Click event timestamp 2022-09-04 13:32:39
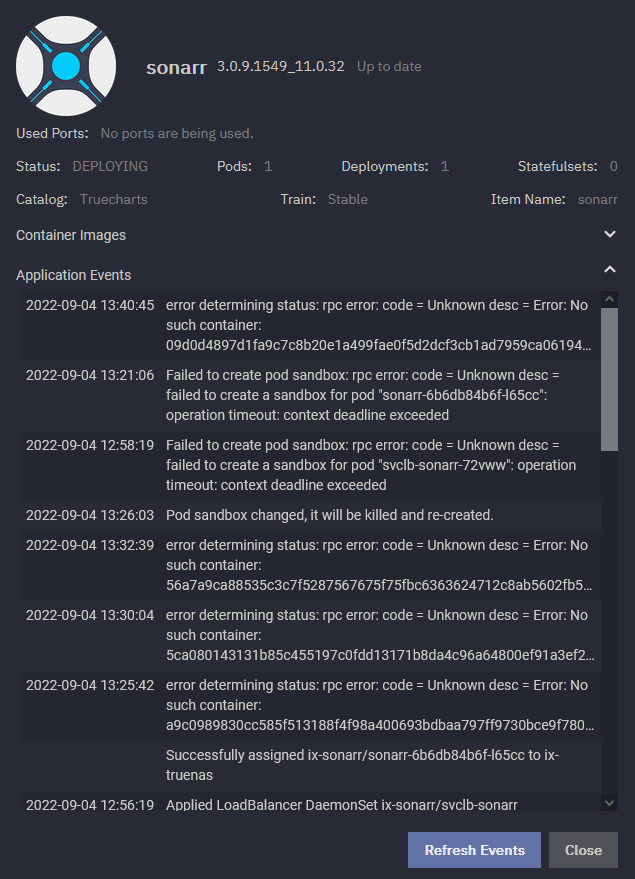The image size is (635, 879). click(90, 545)
